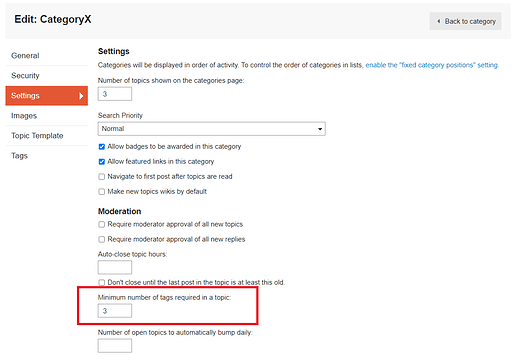Click the Back to category button
The width and height of the screenshot is (517, 362).
pos(465,21)
